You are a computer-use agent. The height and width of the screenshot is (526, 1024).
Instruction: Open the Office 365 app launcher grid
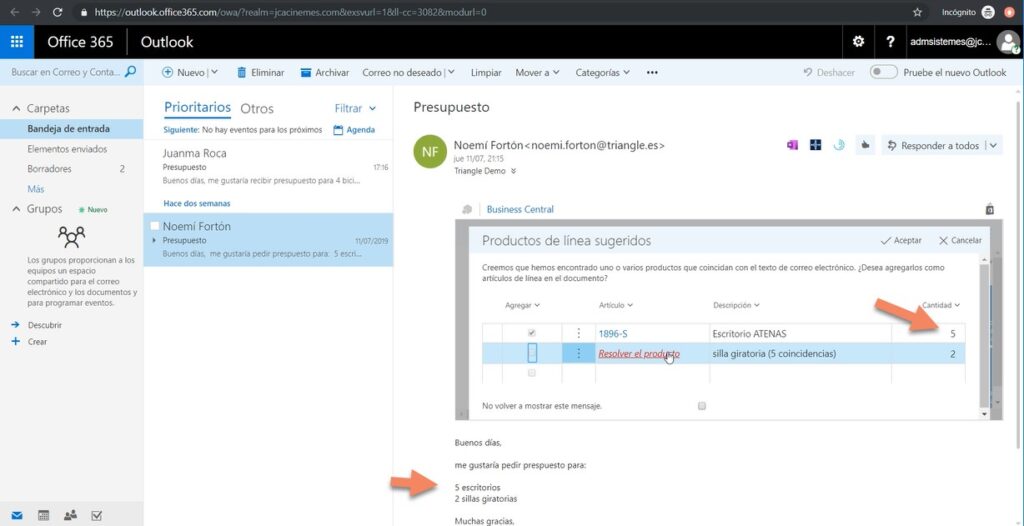click(16, 42)
